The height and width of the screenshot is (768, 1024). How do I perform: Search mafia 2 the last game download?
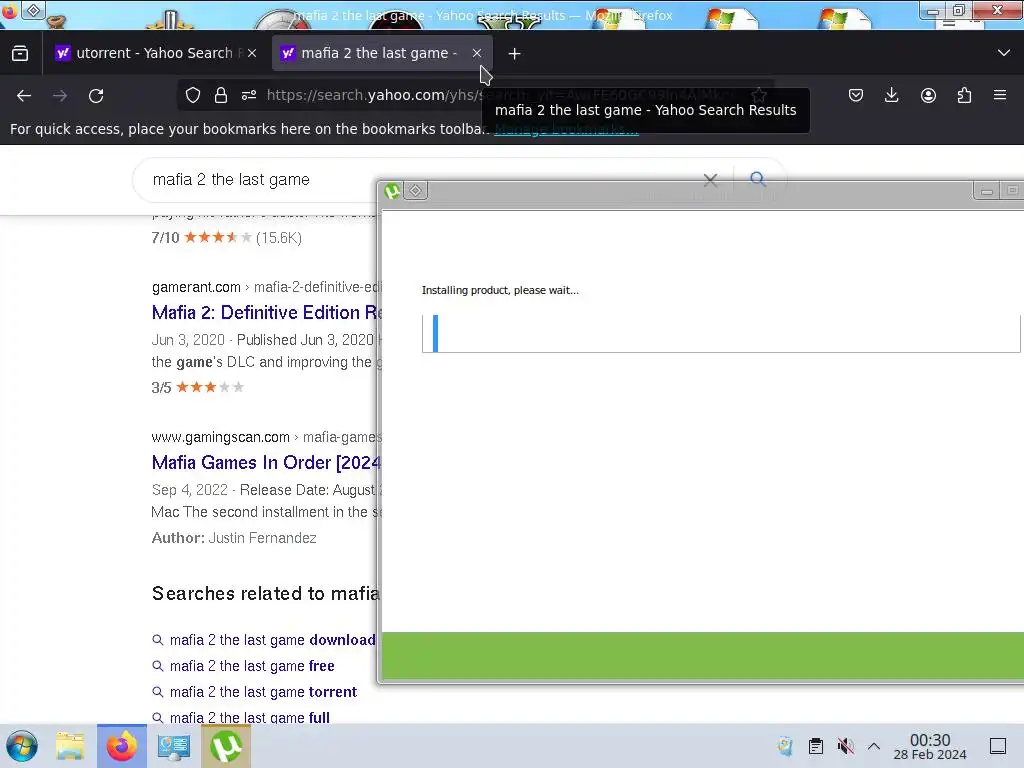point(272,640)
